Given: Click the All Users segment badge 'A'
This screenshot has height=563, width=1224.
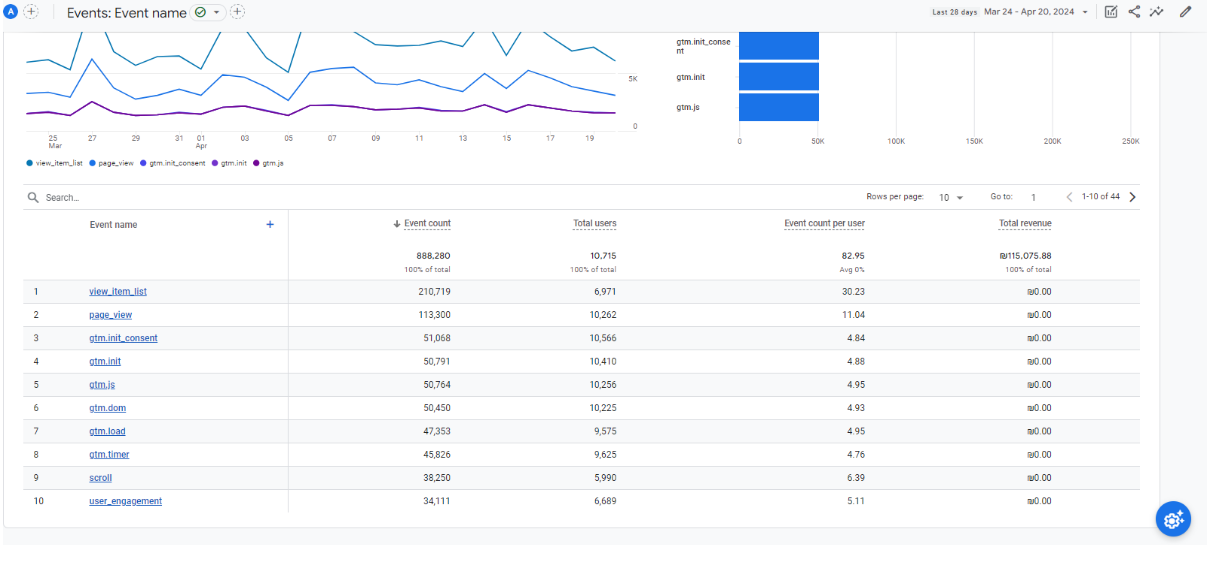Looking at the screenshot, I should point(11,12).
